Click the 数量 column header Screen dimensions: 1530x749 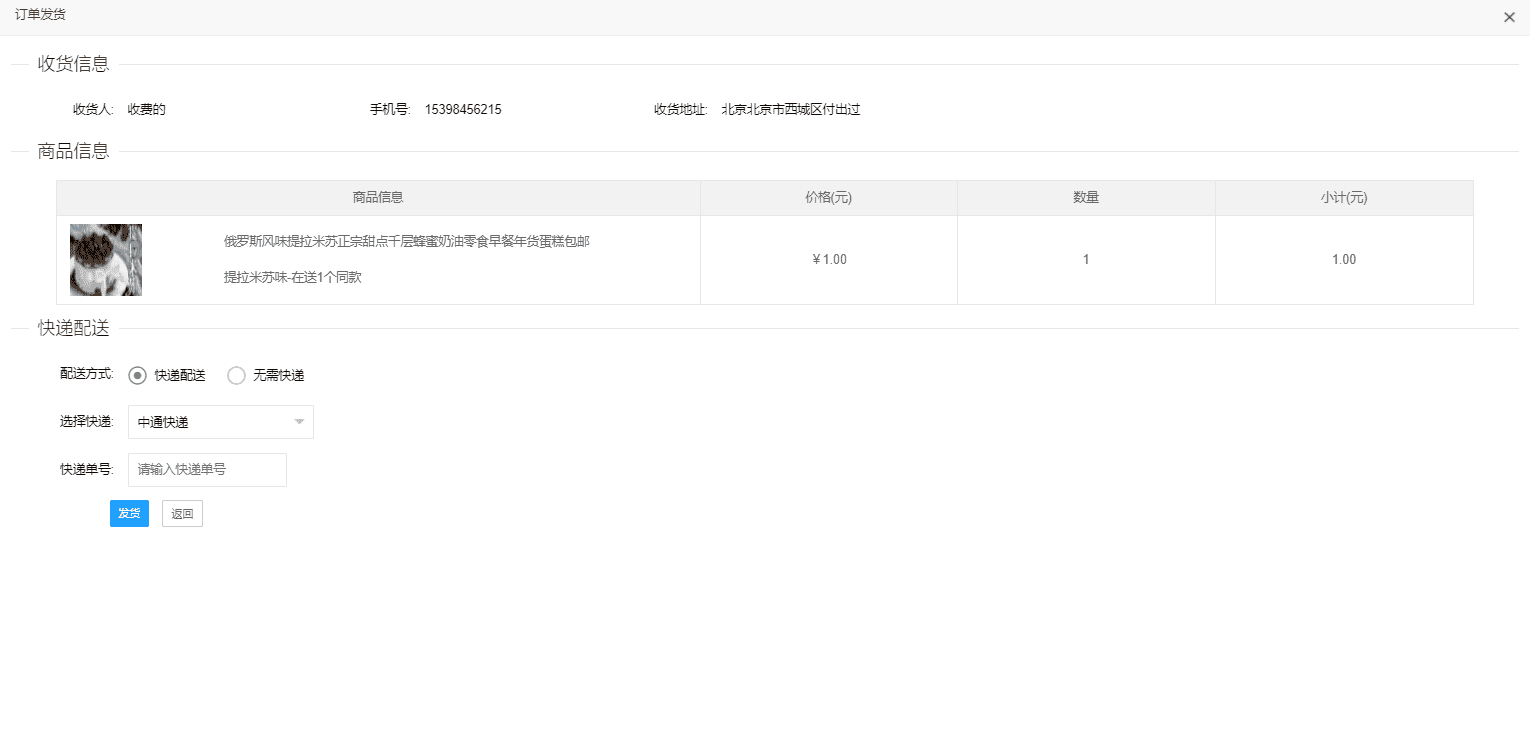pos(1086,198)
